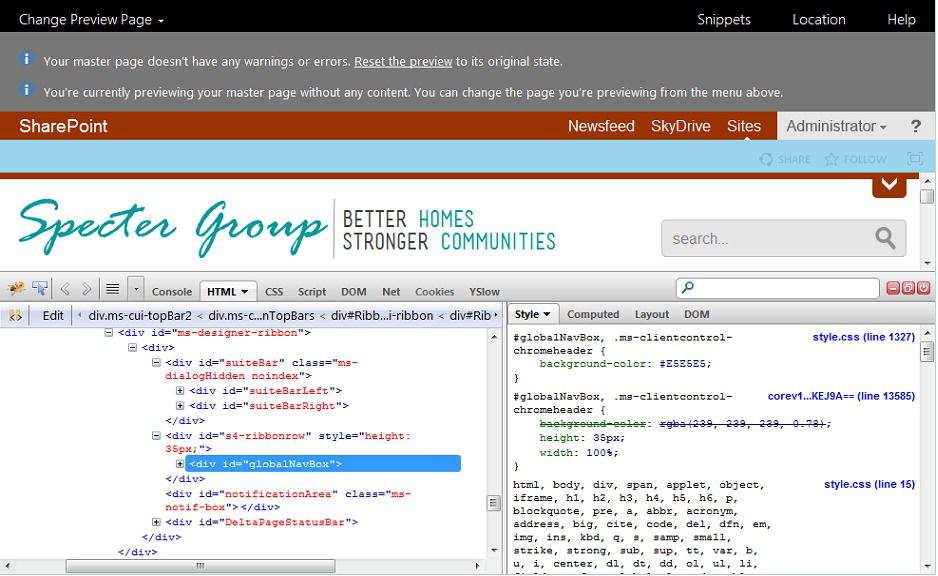Screen dimensions: 938x576
Task: Open the Administrator account menu
Action: tap(836, 126)
